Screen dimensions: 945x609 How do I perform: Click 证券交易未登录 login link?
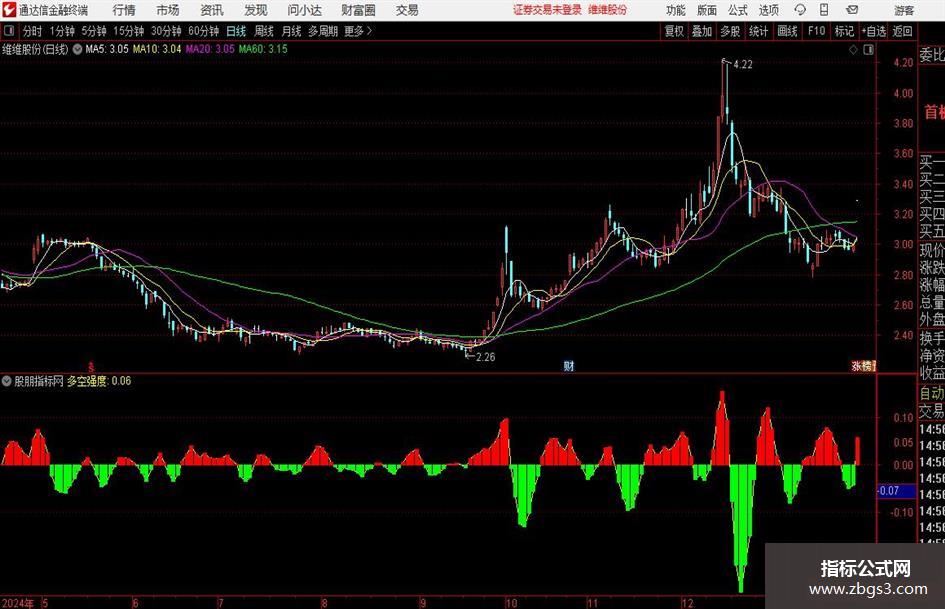(x=547, y=10)
